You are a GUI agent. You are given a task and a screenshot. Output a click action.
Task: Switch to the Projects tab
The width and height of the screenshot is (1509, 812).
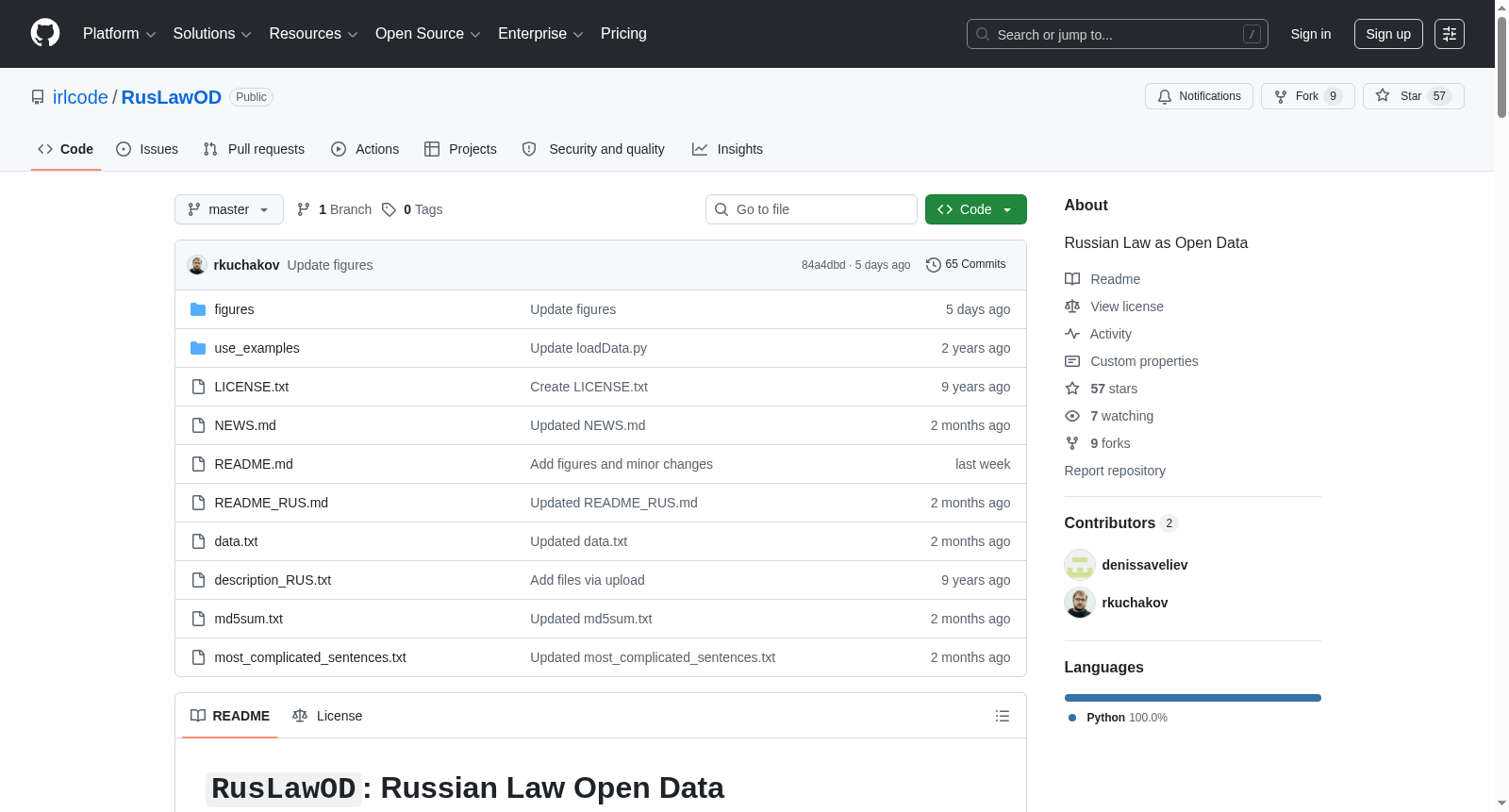460,149
